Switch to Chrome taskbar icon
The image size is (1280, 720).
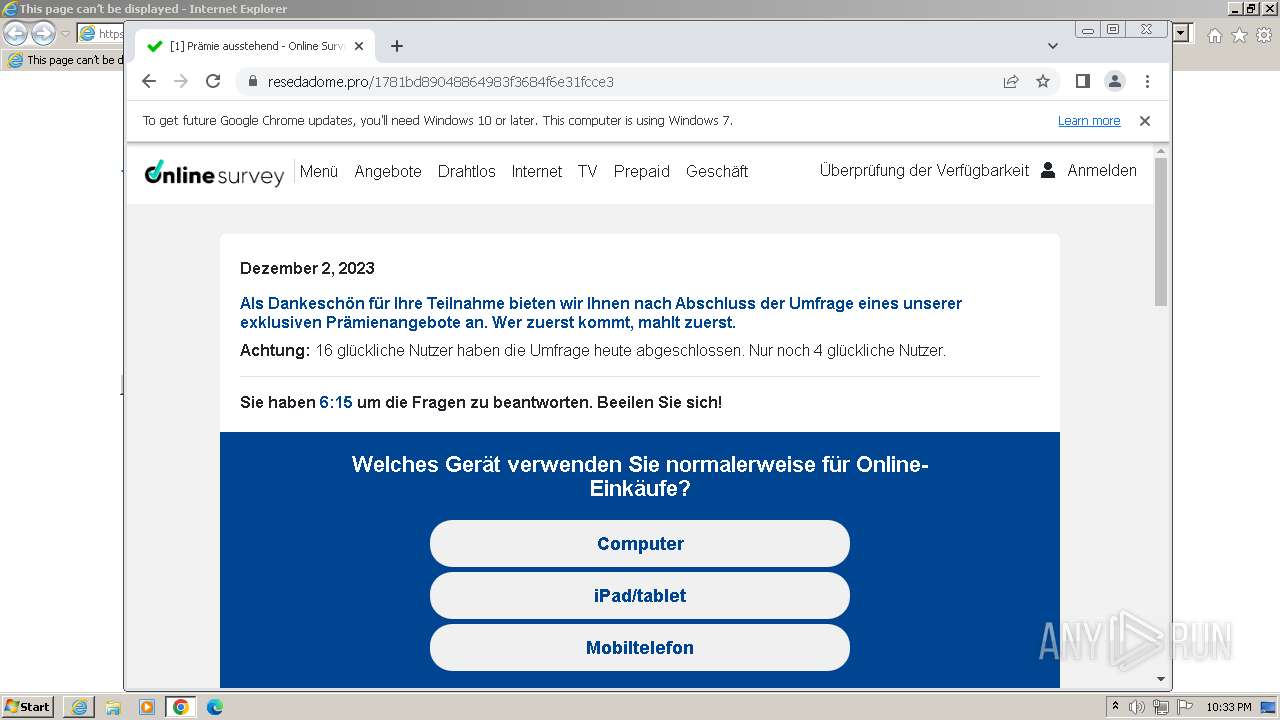(181, 707)
